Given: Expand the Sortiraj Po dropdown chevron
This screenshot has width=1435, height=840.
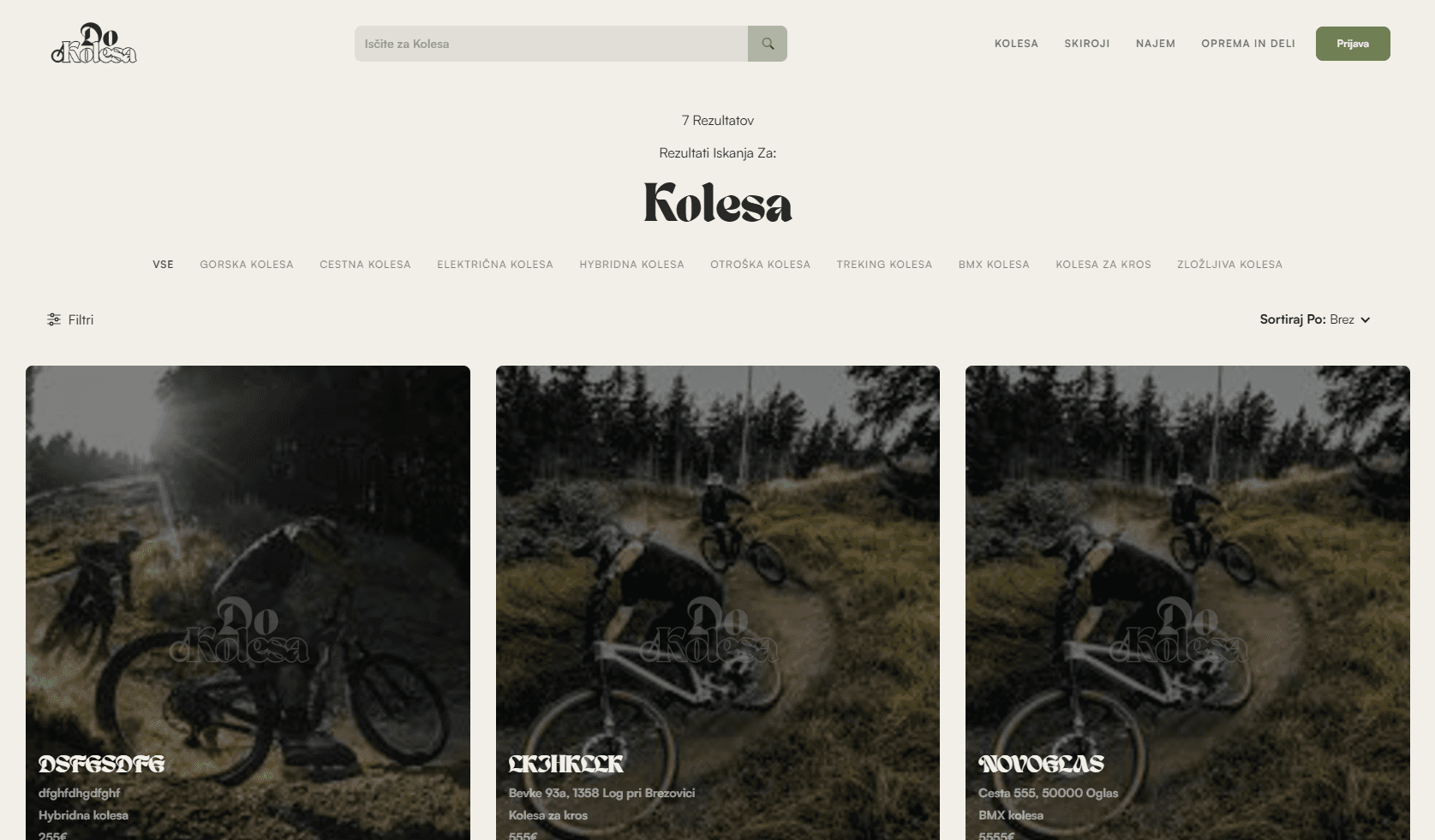Looking at the screenshot, I should click(1366, 319).
